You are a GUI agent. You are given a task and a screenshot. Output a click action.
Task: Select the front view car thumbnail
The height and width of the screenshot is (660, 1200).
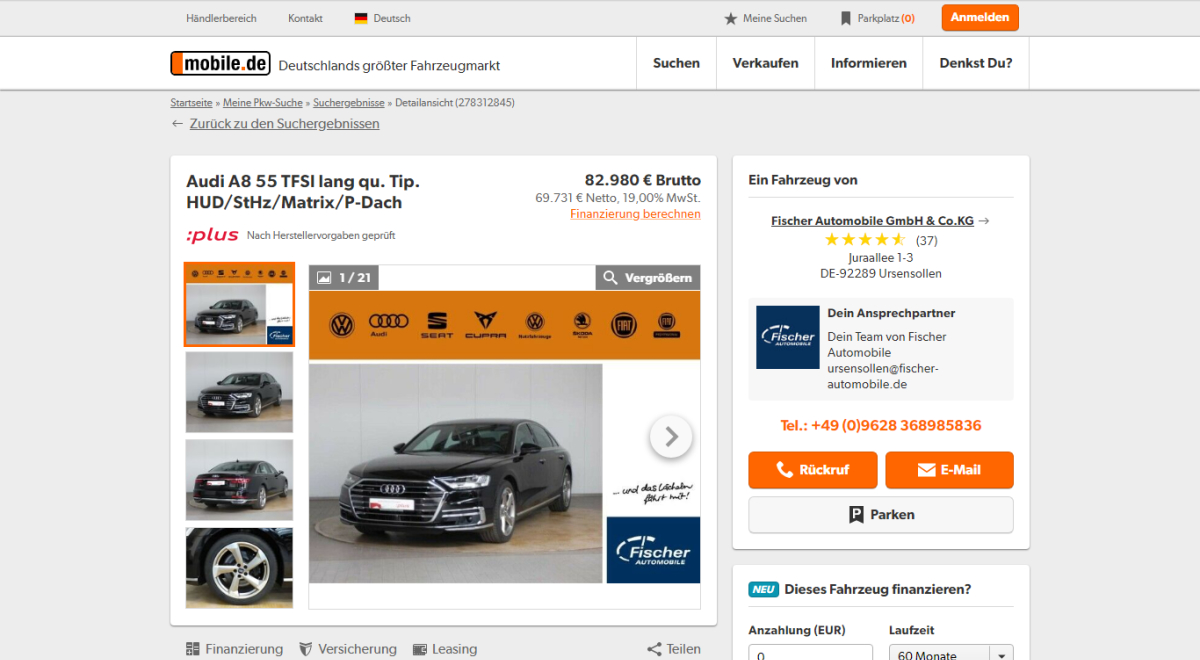pos(240,392)
